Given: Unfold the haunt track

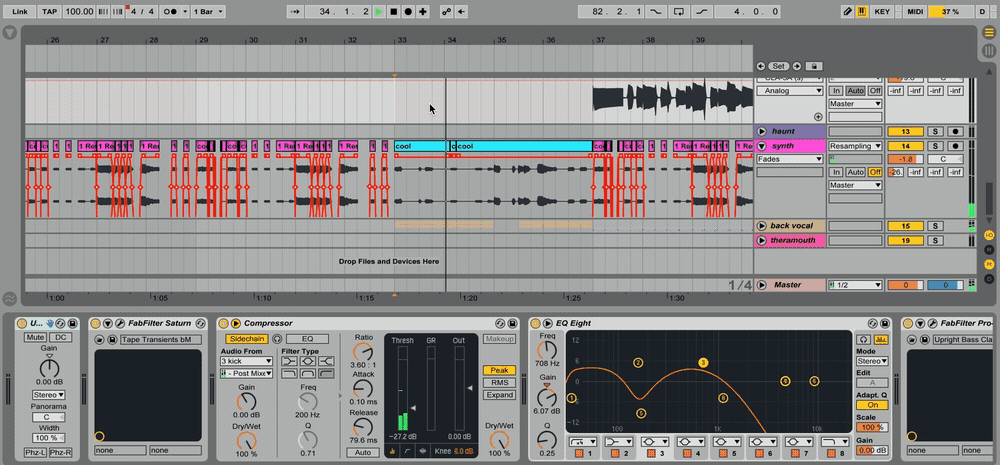Looking at the screenshot, I should coord(761,131).
